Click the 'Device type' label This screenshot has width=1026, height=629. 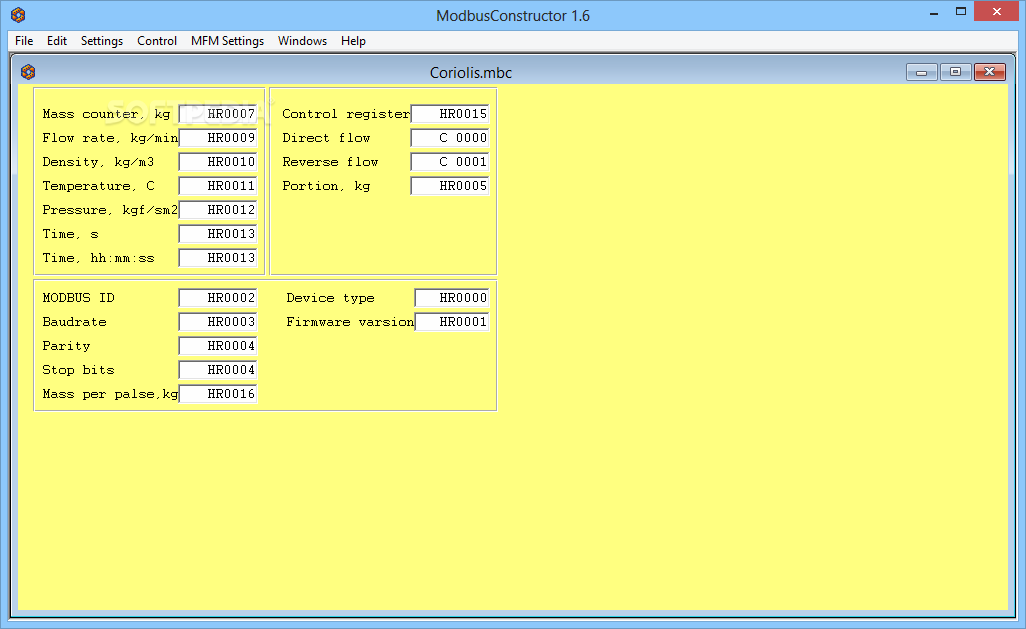coord(330,298)
